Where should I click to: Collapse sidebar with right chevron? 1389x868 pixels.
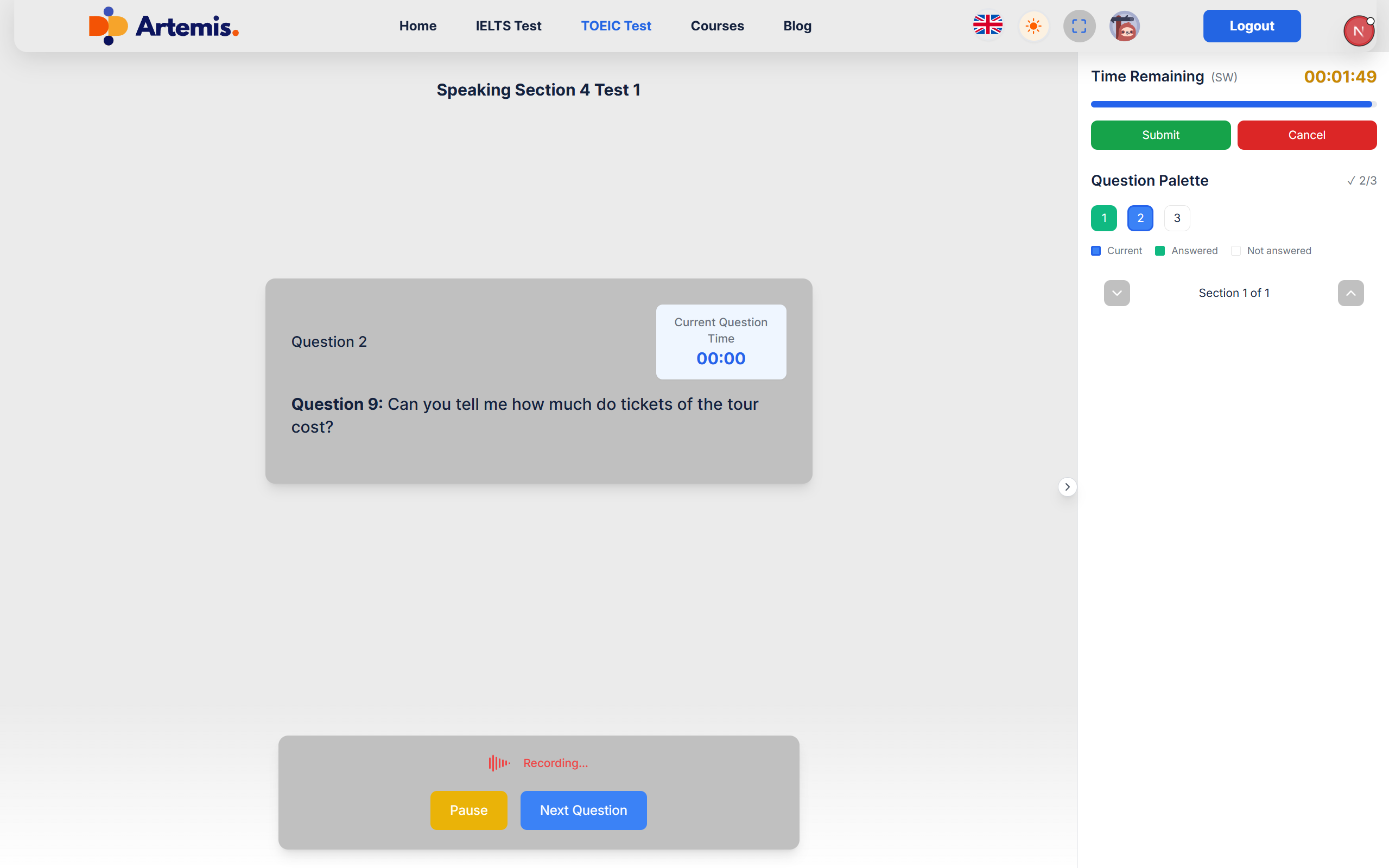point(1067,487)
